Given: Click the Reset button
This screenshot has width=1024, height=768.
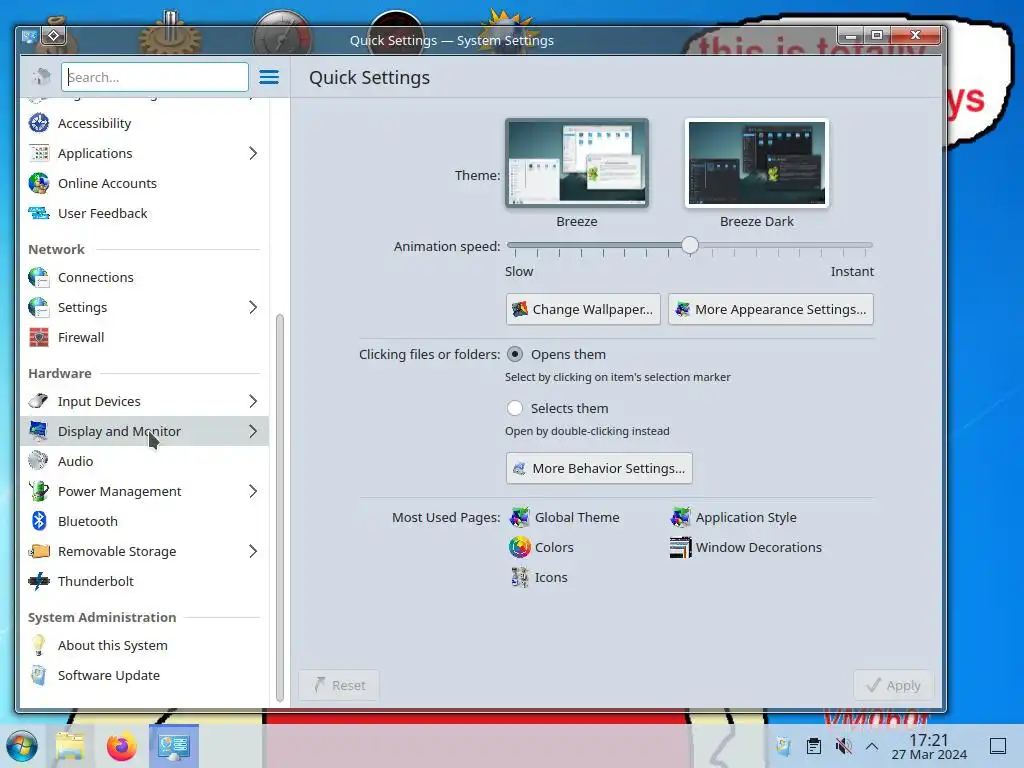Looking at the screenshot, I should [339, 685].
